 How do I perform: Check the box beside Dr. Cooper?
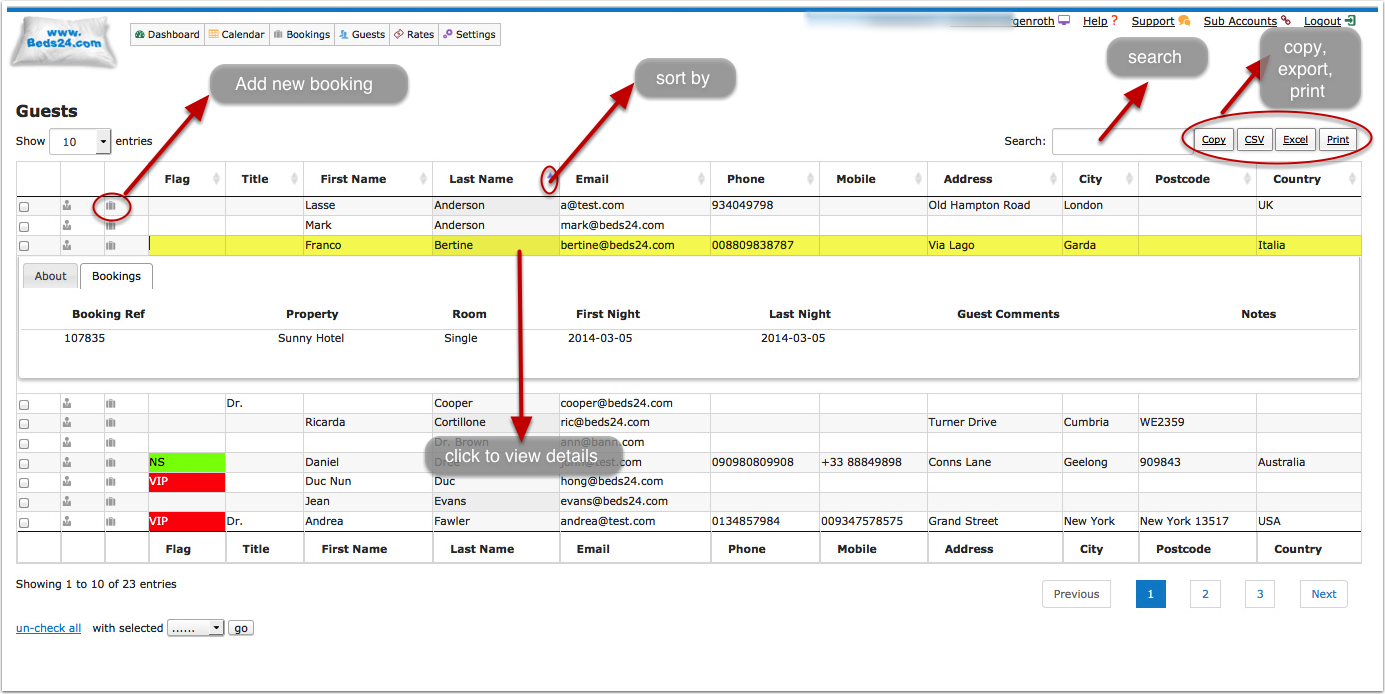[24, 405]
